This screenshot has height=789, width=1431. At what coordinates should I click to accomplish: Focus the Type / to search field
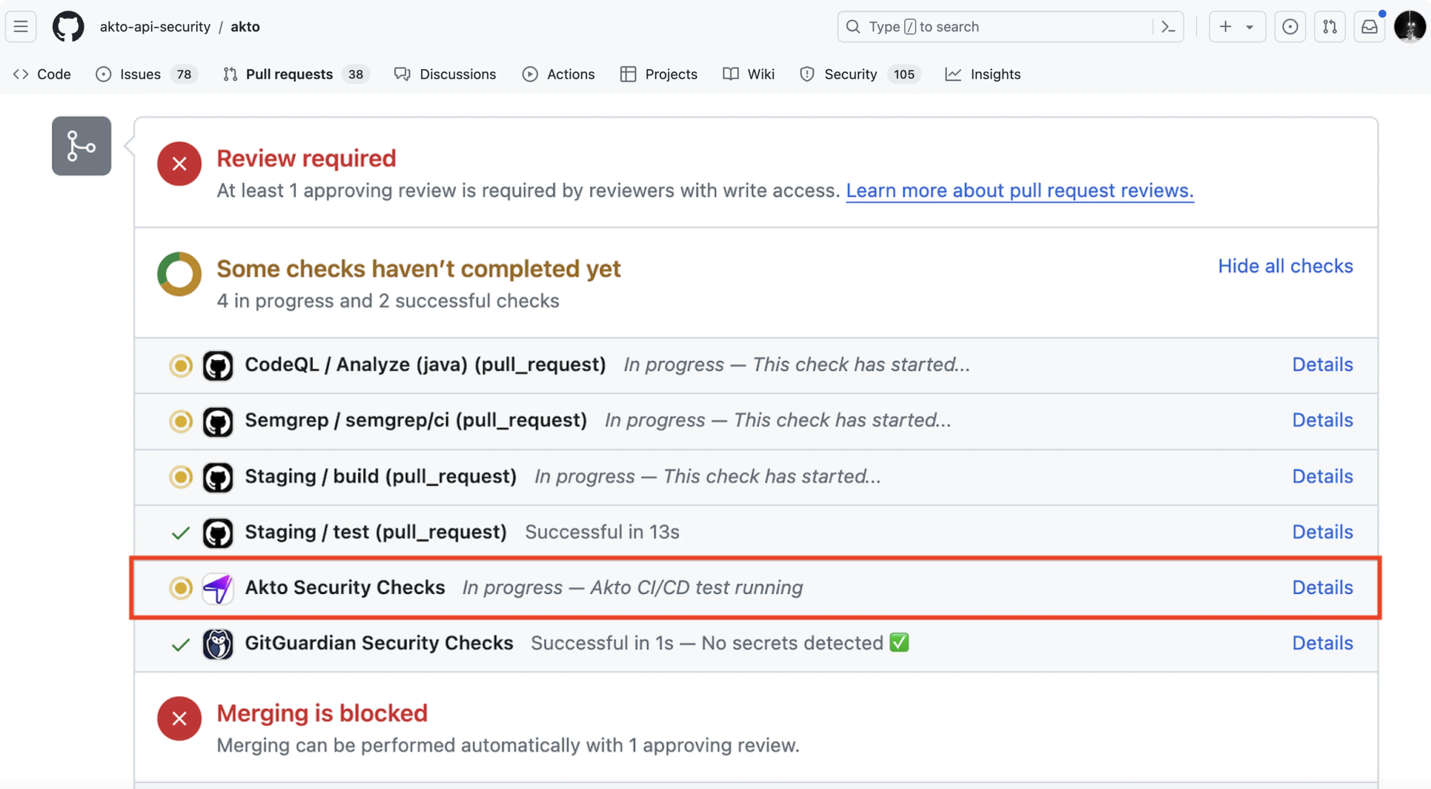point(1010,27)
